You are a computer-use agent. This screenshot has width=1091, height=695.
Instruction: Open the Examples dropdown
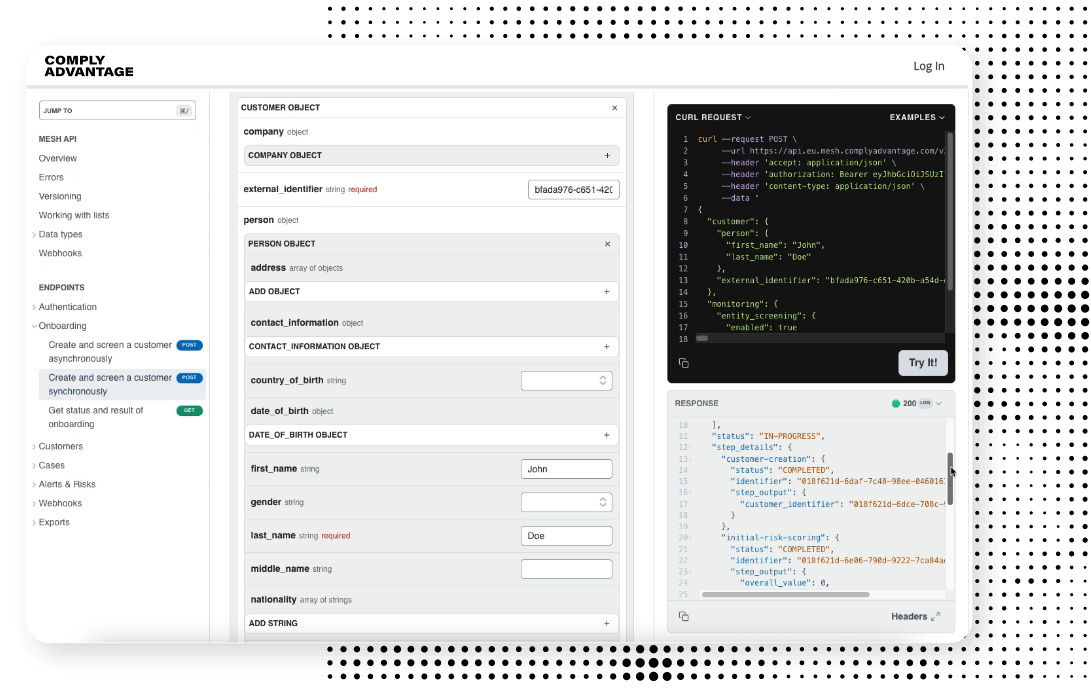click(x=917, y=118)
